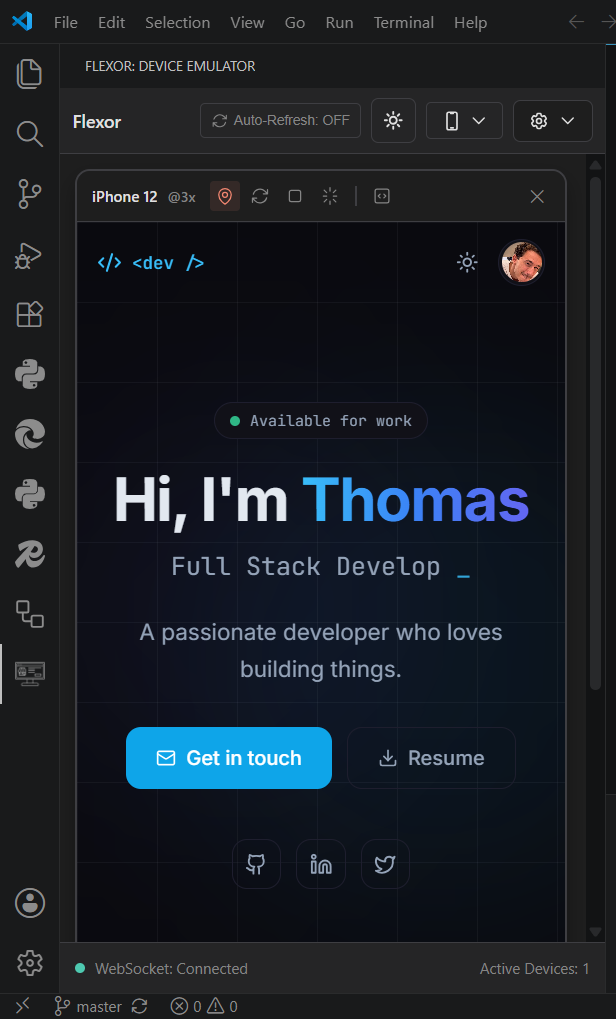The image size is (616, 1019).
Task: Go back with the left arrow
Action: point(576,22)
